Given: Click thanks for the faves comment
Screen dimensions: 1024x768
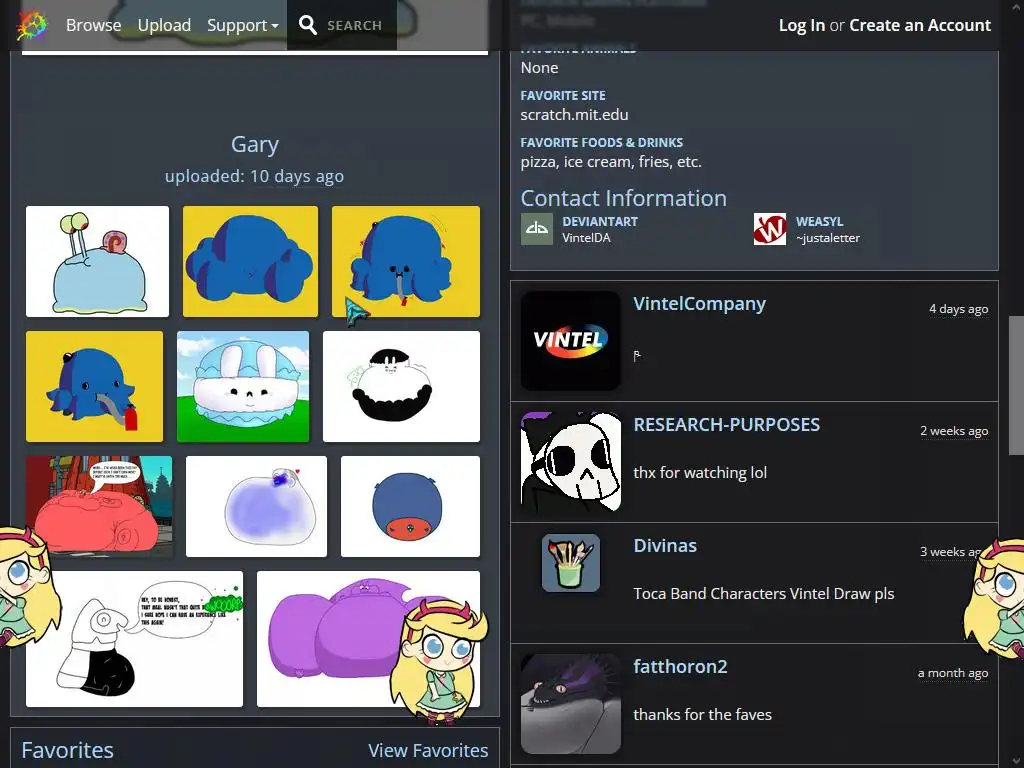Looking at the screenshot, I should point(703,714).
